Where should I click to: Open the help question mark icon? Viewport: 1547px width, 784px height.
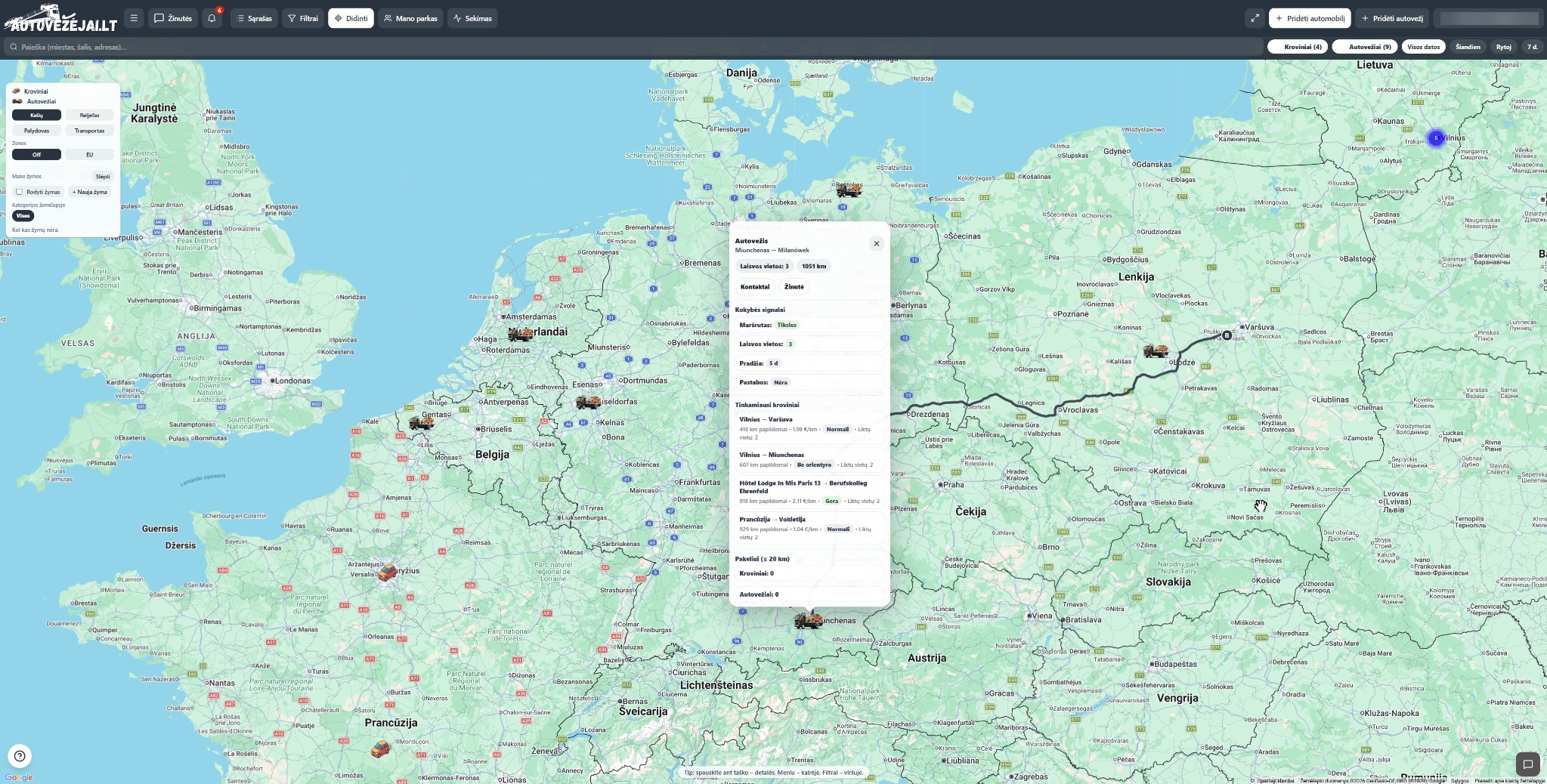point(20,756)
